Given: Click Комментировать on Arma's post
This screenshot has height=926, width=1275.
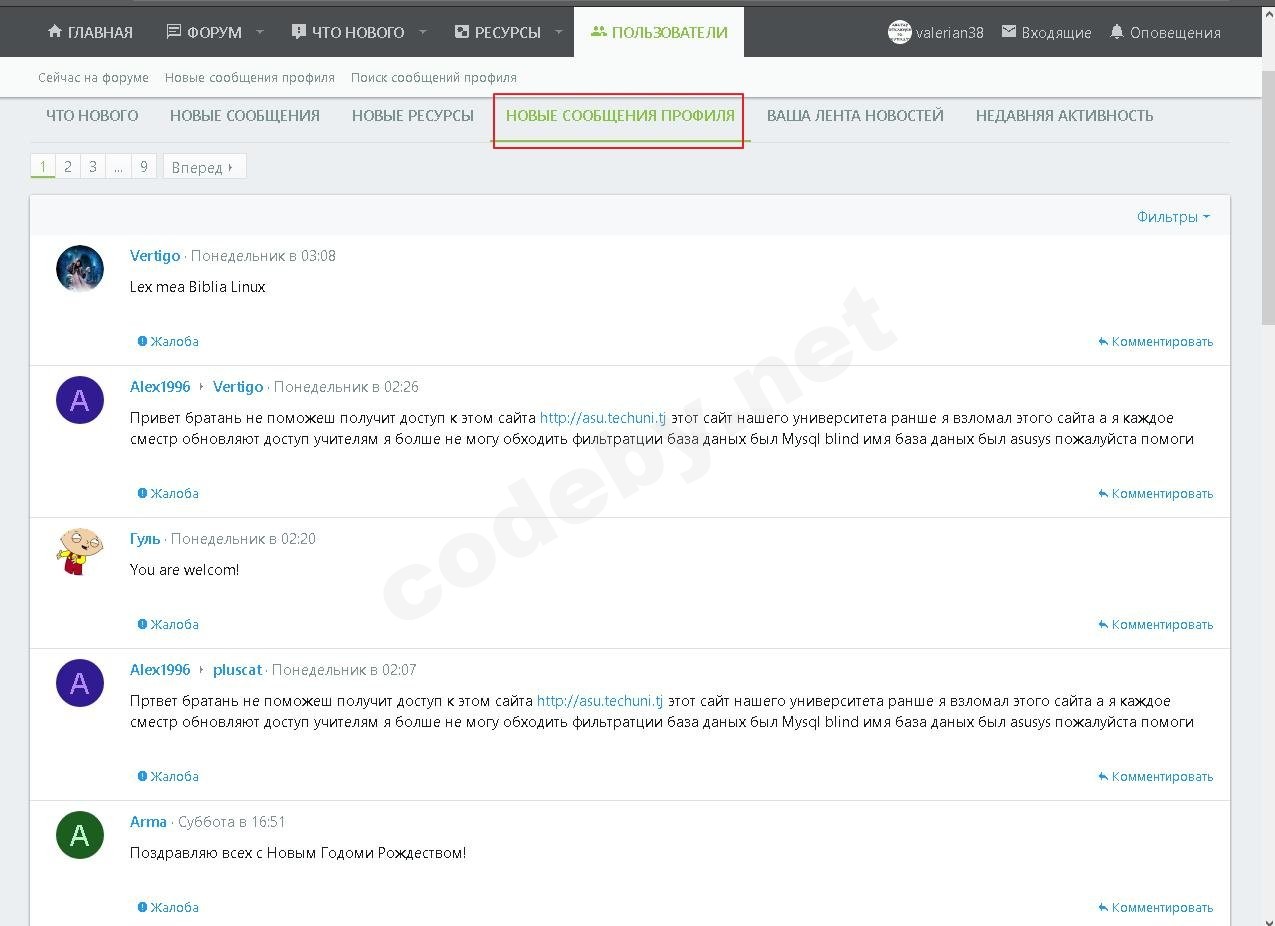Looking at the screenshot, I should tap(1155, 907).
